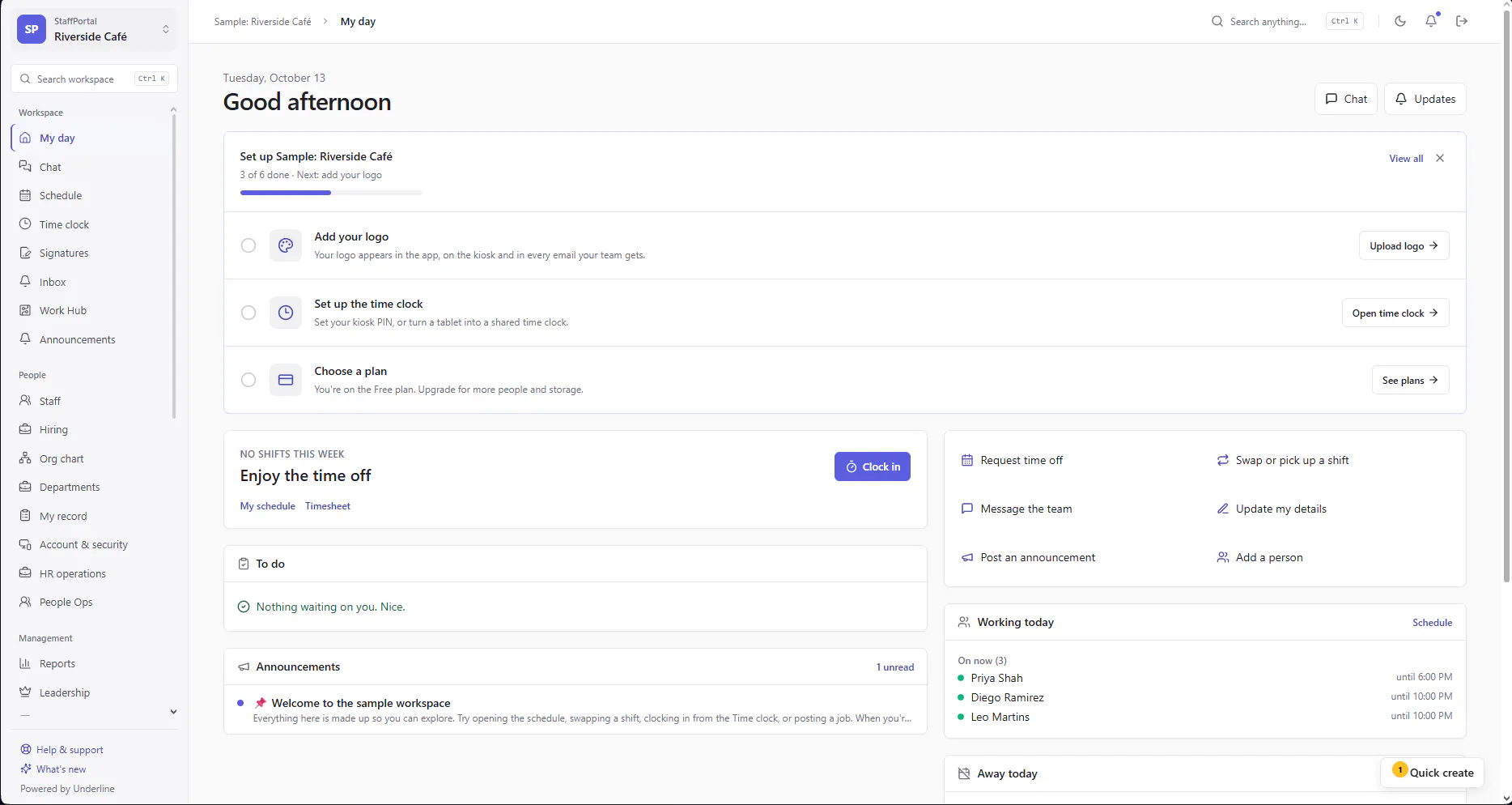1512x805 pixels.
Task: Mark Add your logo step as done
Action: tap(248, 245)
